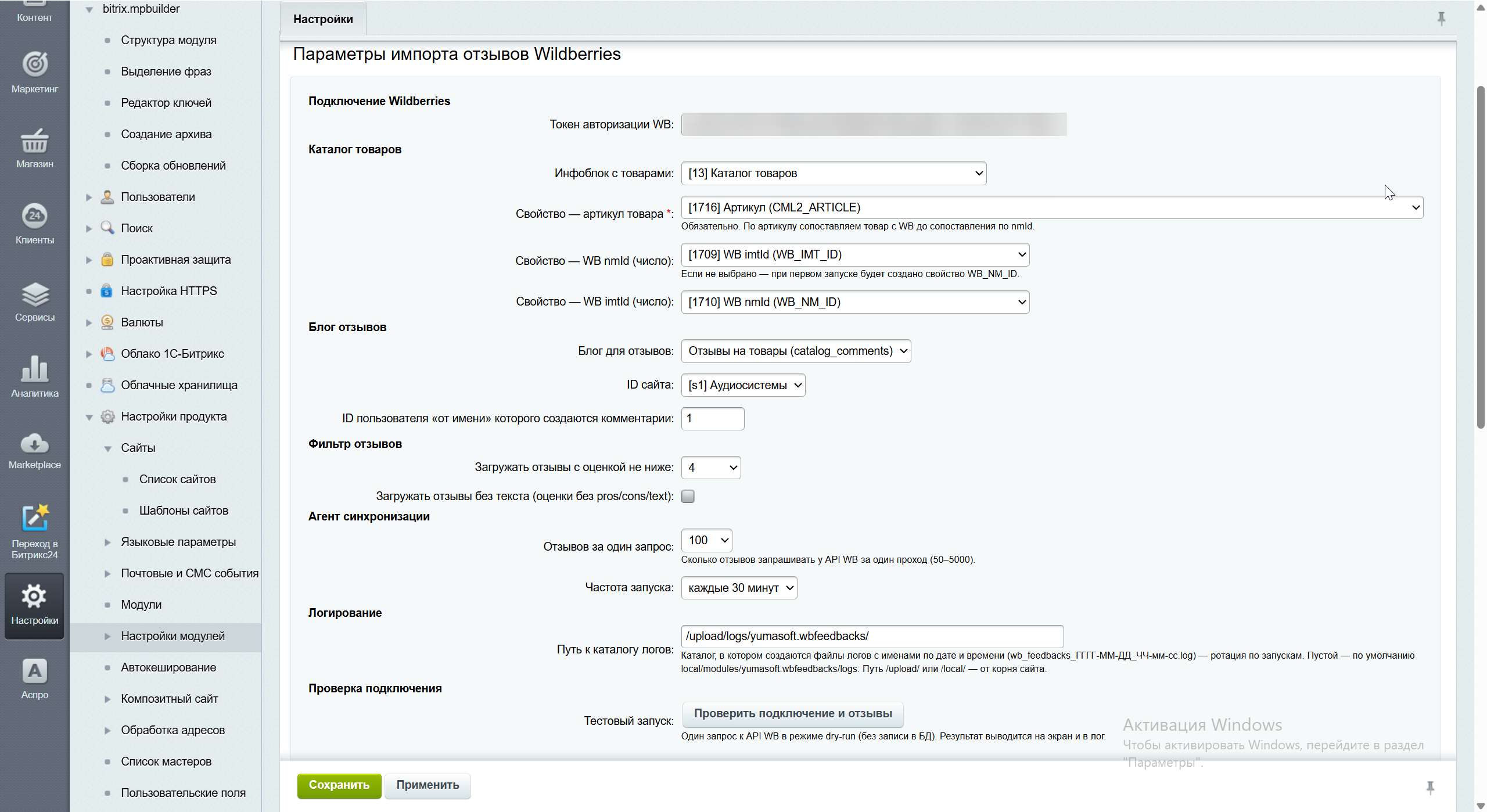The height and width of the screenshot is (812, 1487).
Task: Expand the Композитный сайт node
Action: pyautogui.click(x=107, y=699)
